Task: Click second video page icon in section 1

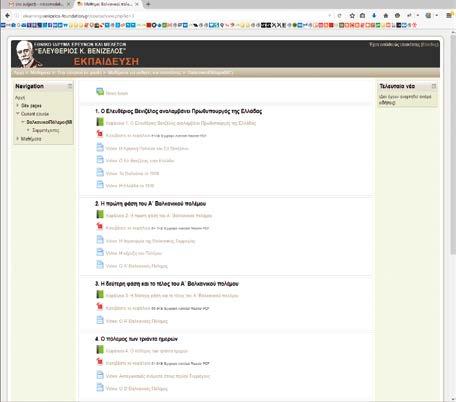Action: click(x=100, y=159)
